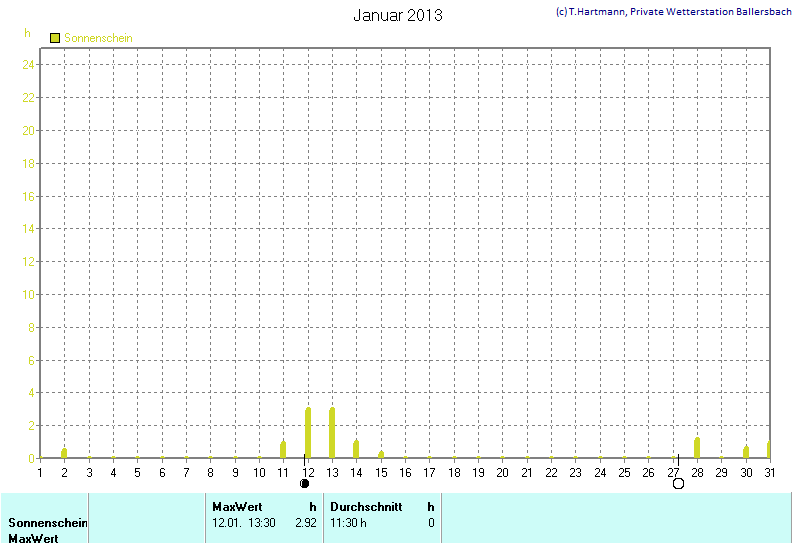800x543 pixels.
Task: Click the y-axis unit label h
Action: point(27,33)
